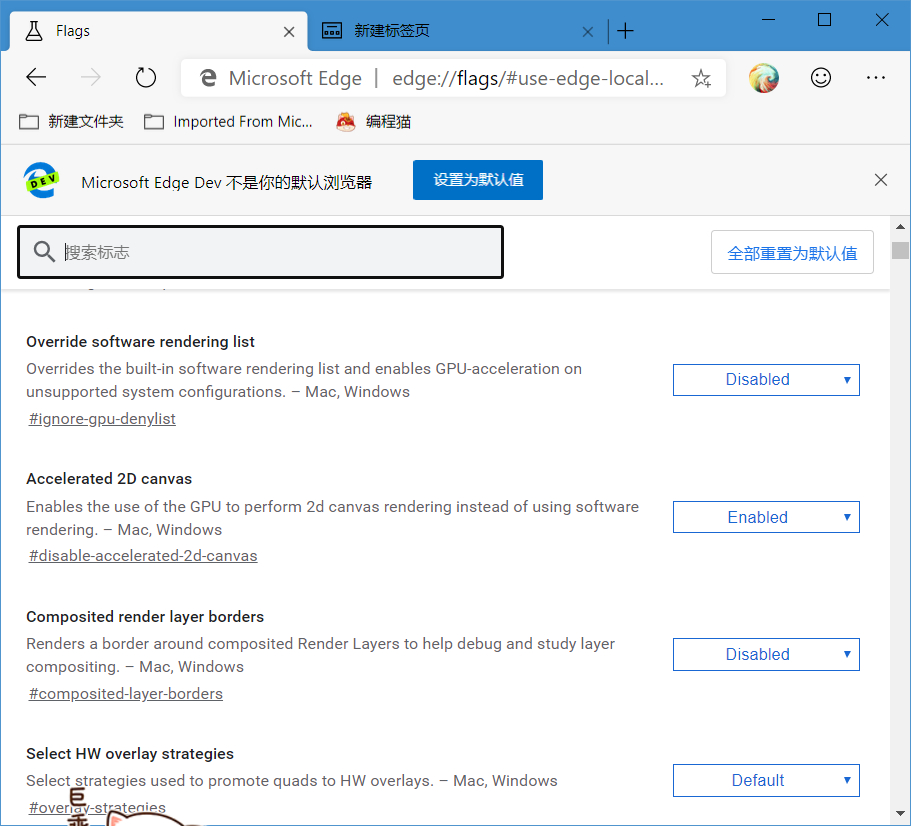Open the Select HW overlay strategies Default dropdown
911x826 pixels.
tap(766, 780)
